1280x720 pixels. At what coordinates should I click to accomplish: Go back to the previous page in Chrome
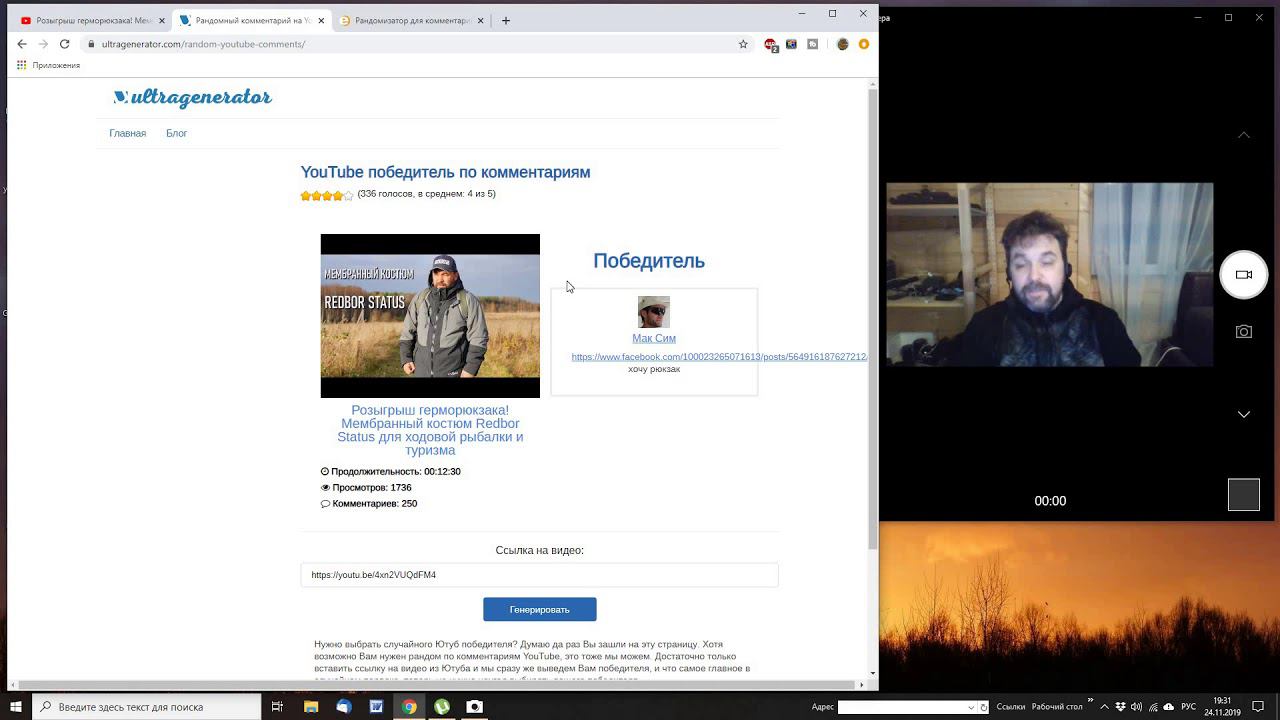click(x=22, y=44)
